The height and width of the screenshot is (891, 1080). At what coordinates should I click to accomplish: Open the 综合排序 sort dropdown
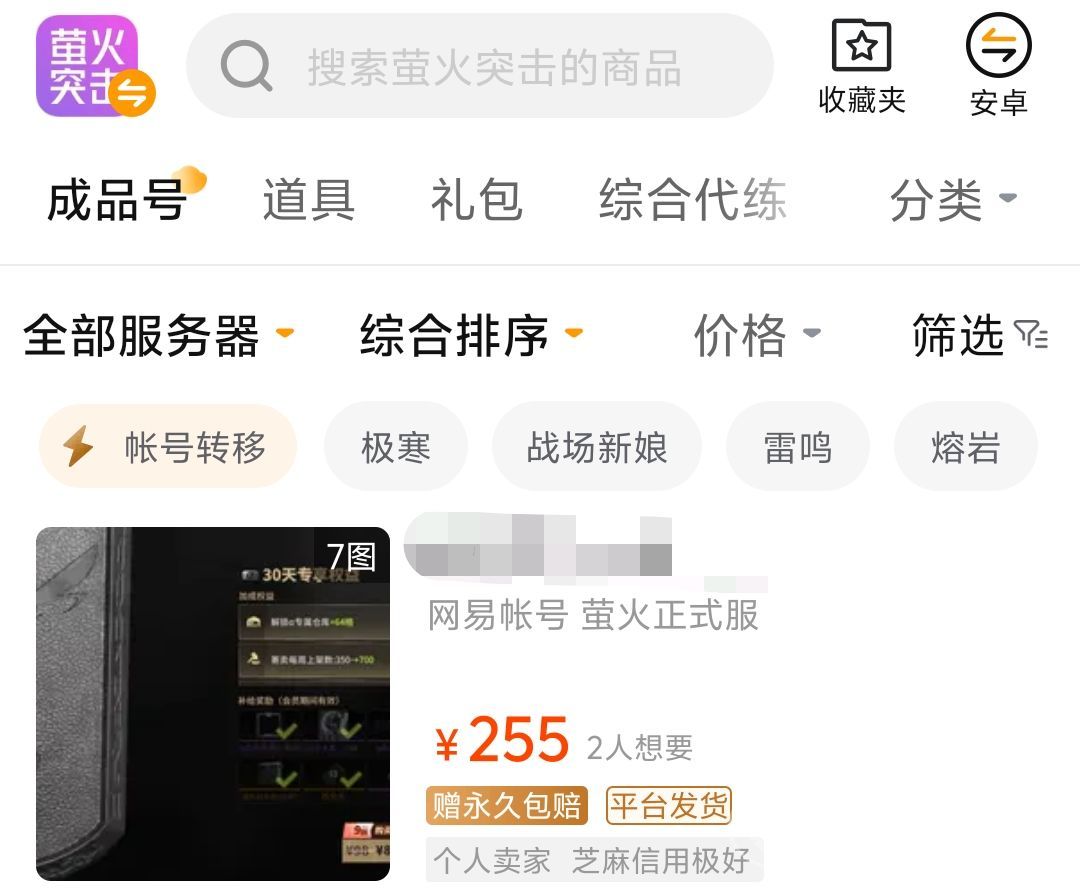472,335
